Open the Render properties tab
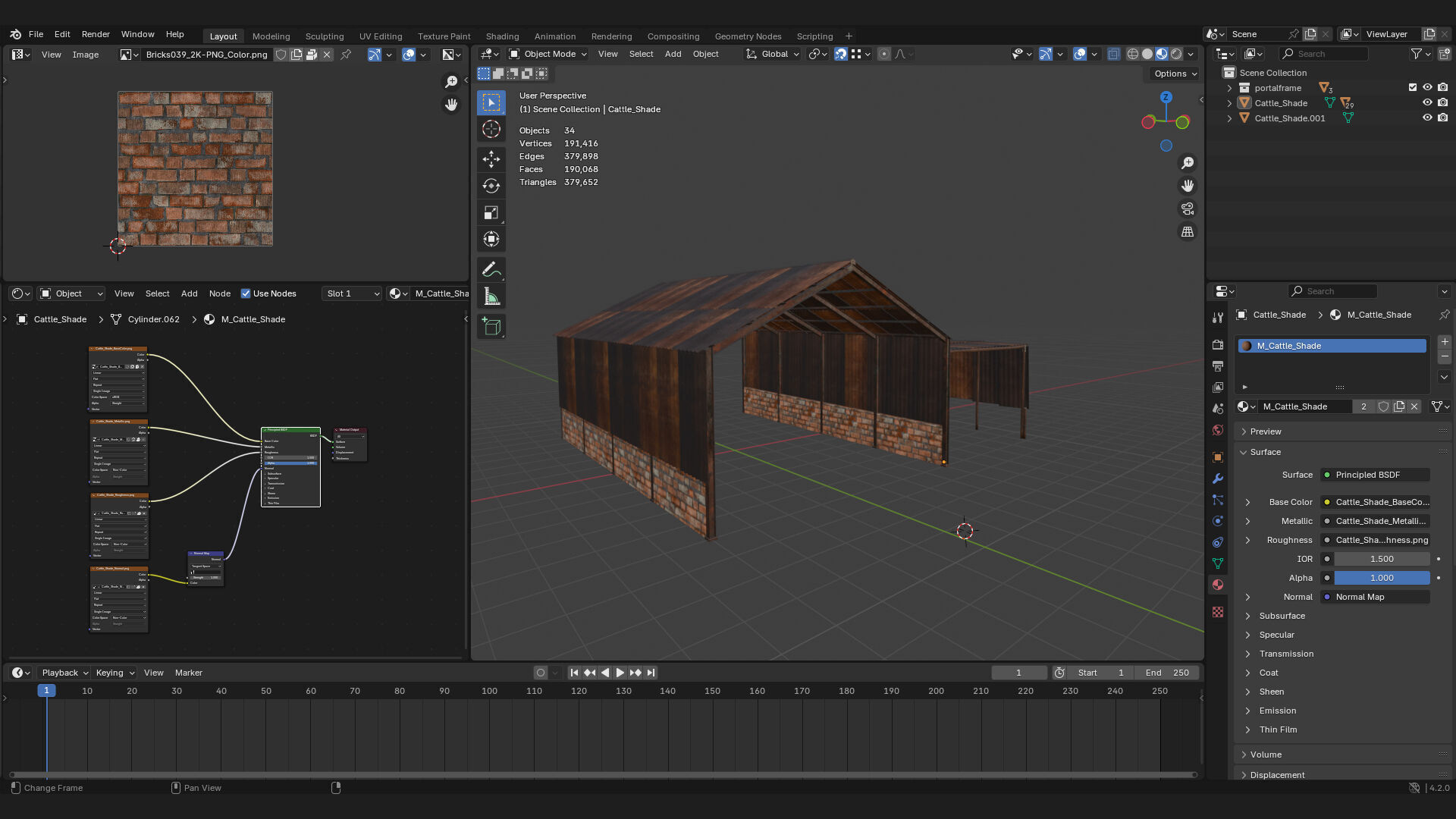The height and width of the screenshot is (819, 1456). click(x=1218, y=345)
